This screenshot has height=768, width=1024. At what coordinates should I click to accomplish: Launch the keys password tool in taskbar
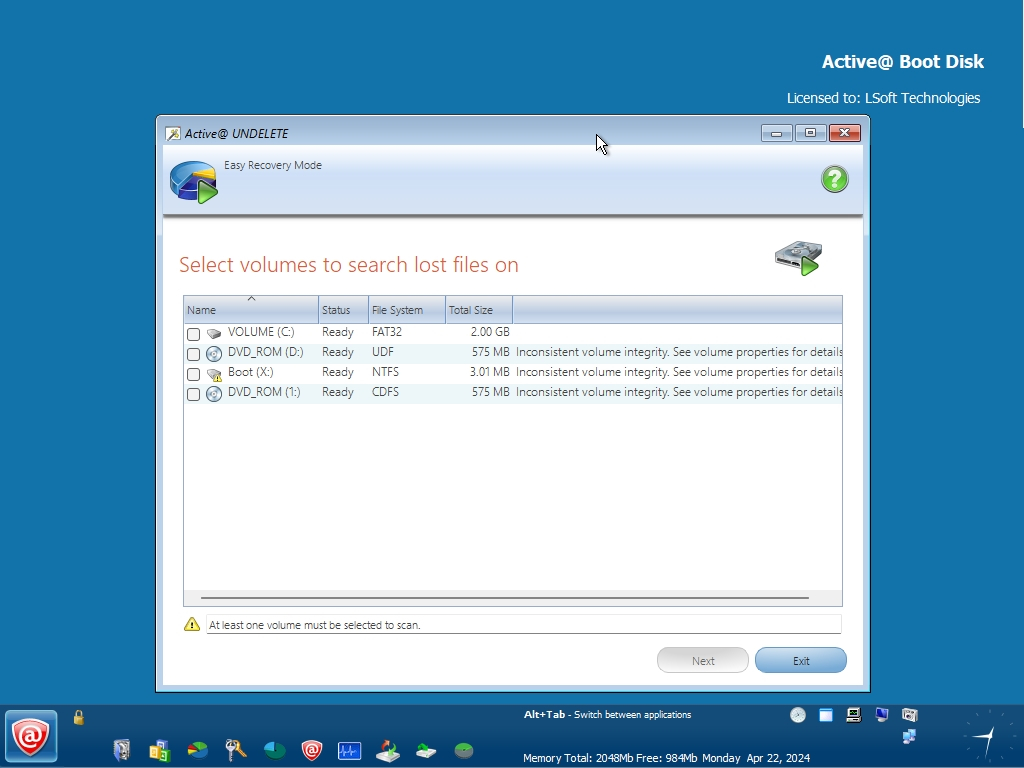pos(236,749)
